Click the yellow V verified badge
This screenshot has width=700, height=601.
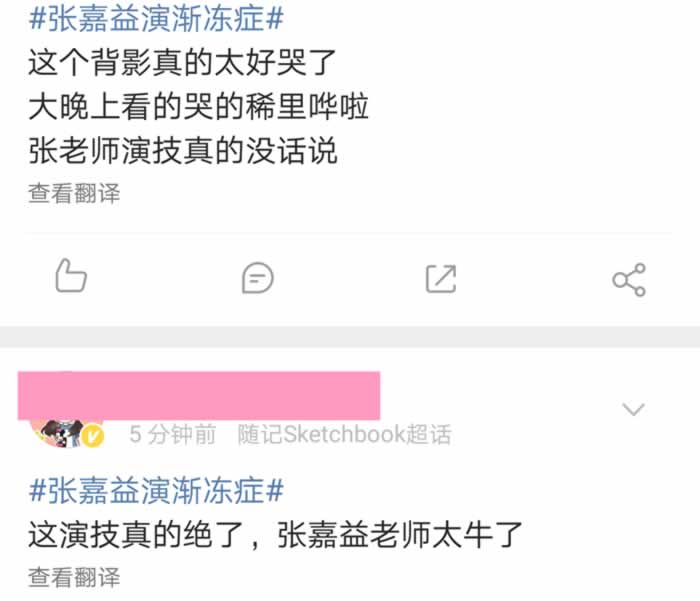point(93,436)
